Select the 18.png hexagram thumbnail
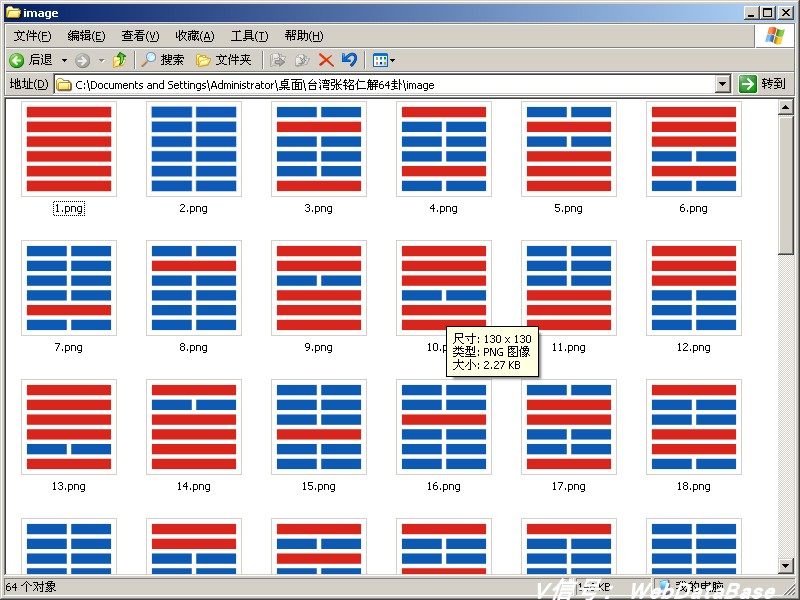 (694, 427)
